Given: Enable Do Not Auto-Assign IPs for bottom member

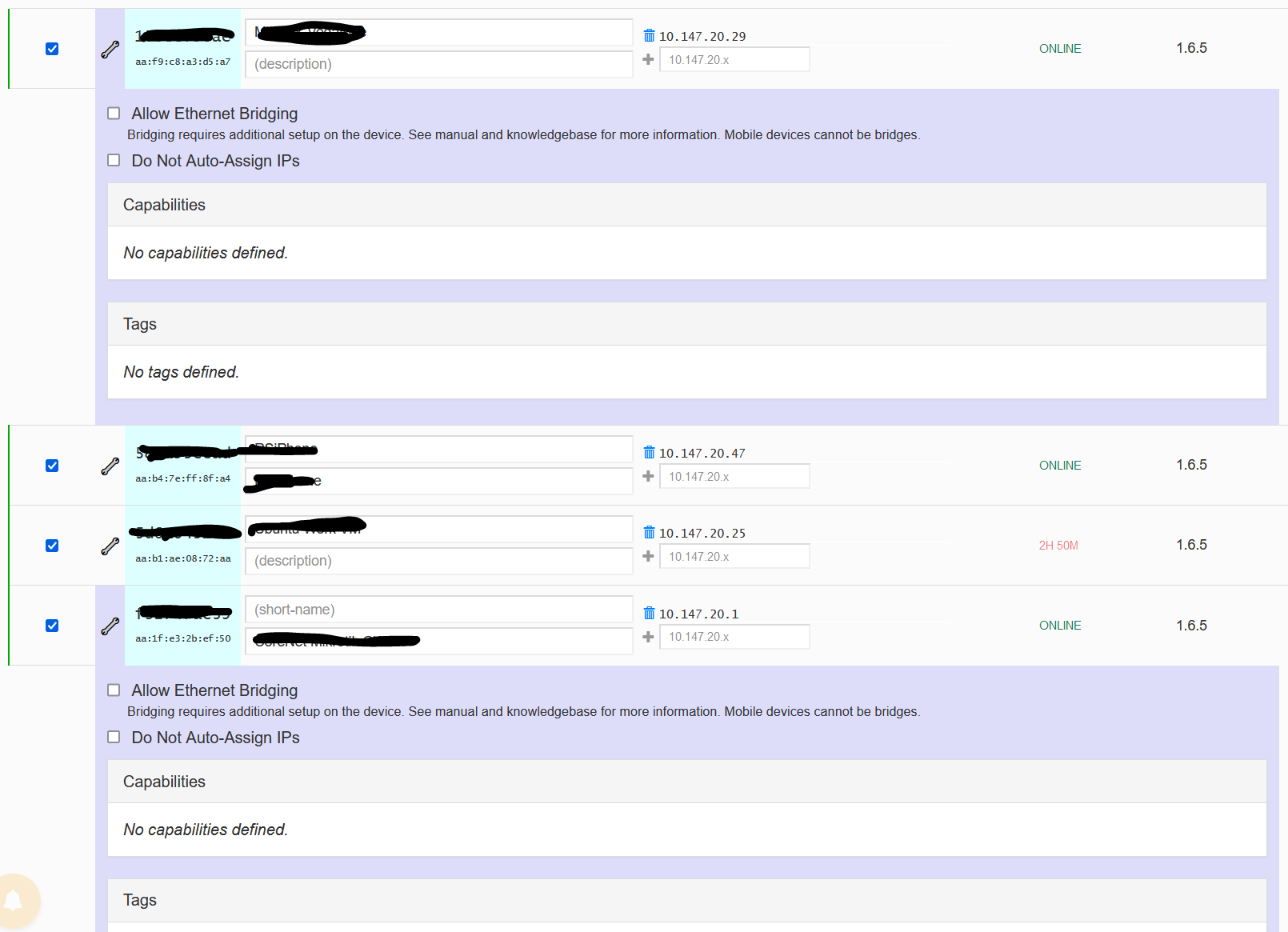Looking at the screenshot, I should pos(114,737).
